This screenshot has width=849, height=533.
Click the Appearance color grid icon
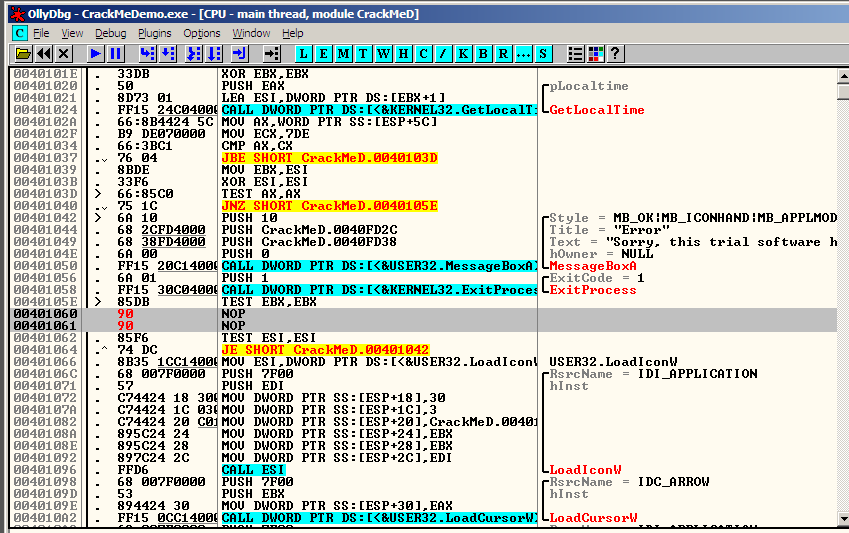(x=596, y=53)
